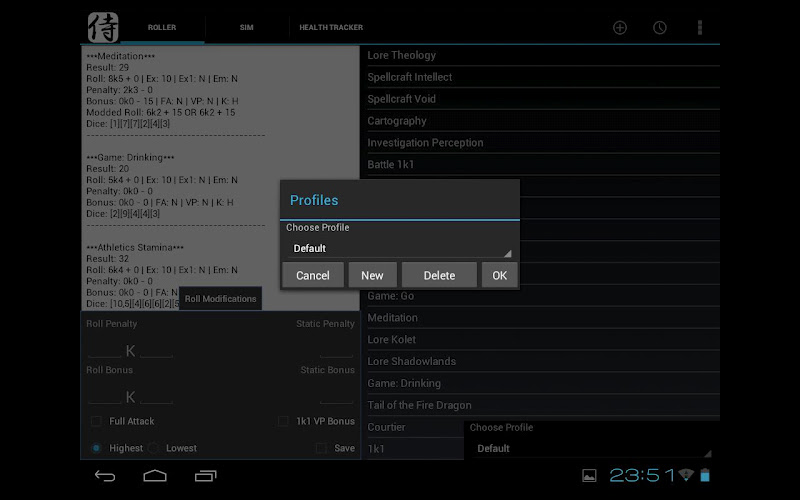Click New in the Profiles dialog
The height and width of the screenshot is (500, 800).
(x=372, y=276)
